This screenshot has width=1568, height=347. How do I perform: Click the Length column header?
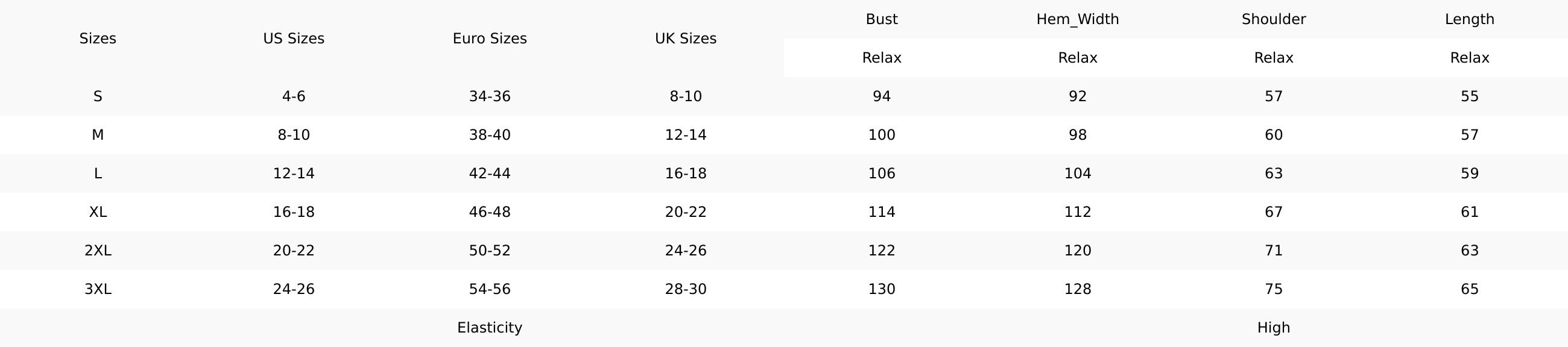pyautogui.click(x=1469, y=19)
